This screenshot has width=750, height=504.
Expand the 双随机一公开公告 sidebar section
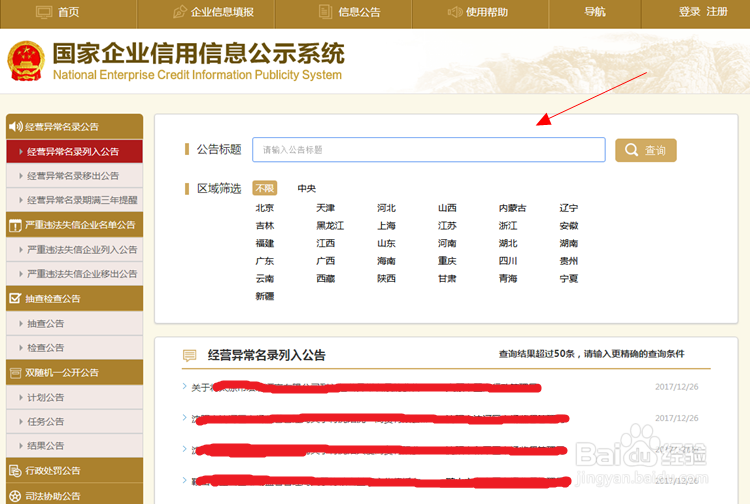[x=75, y=373]
